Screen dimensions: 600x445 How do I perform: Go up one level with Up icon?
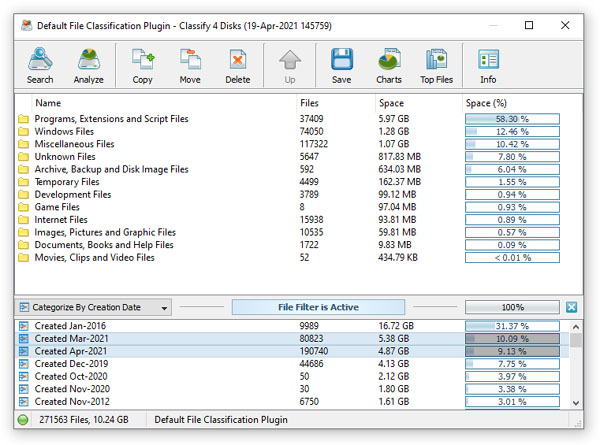tap(290, 65)
